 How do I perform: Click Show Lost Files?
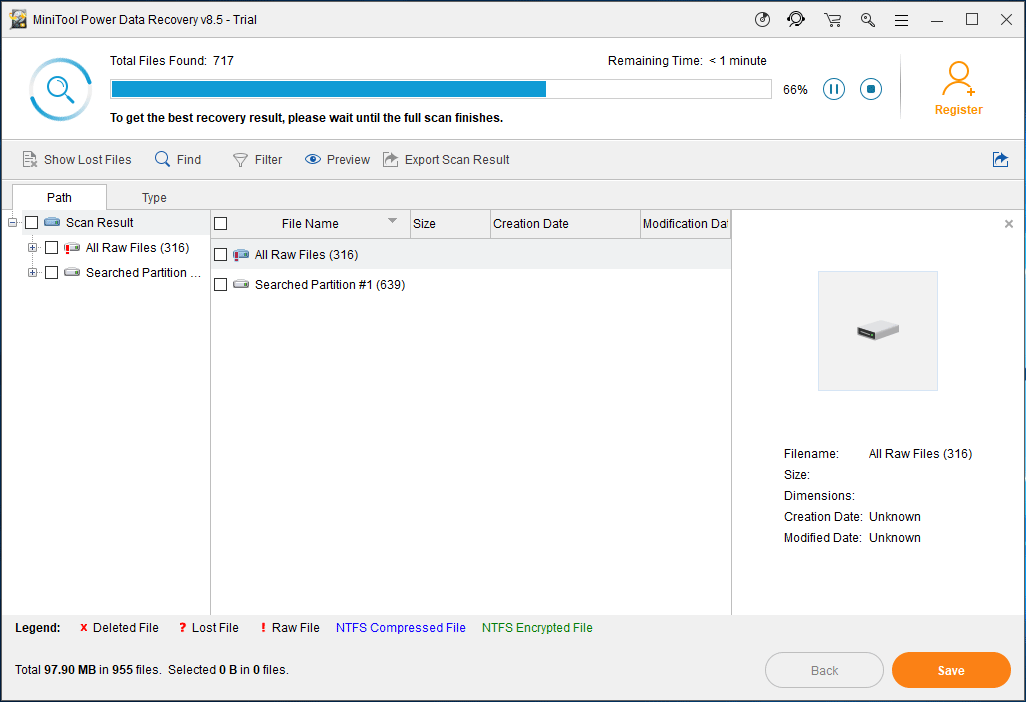pos(77,160)
